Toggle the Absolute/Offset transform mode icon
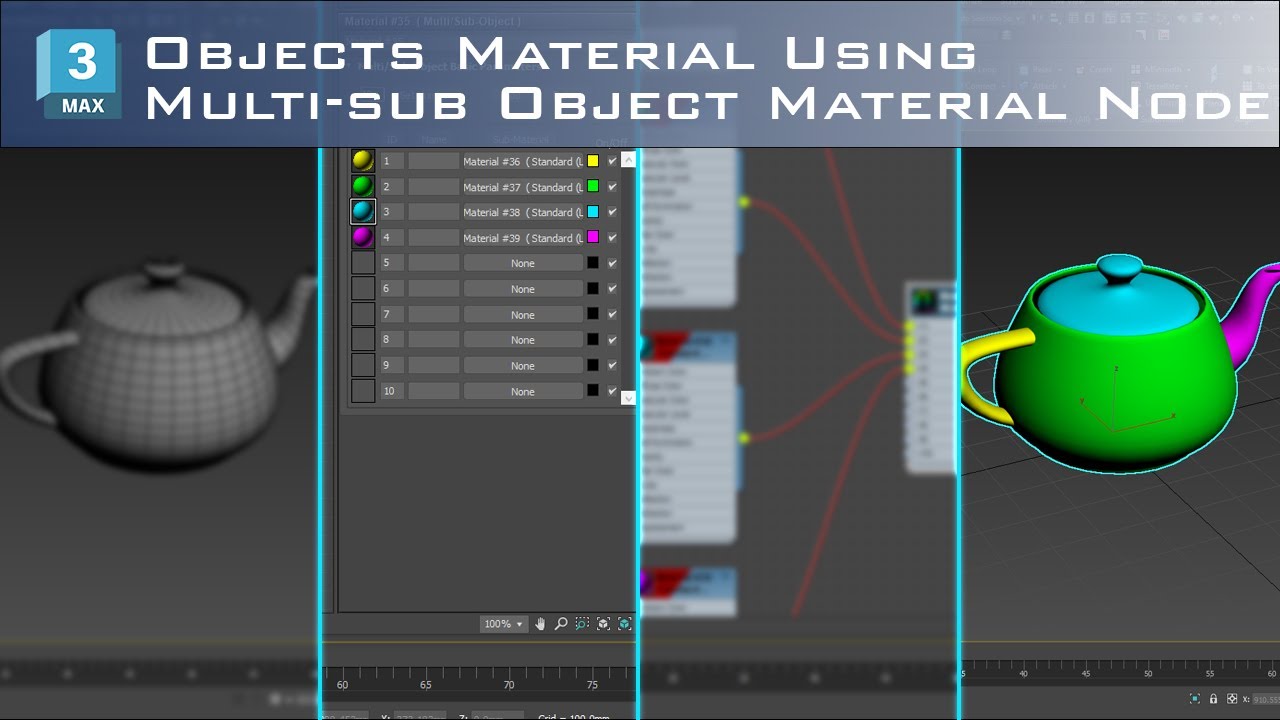Screen dimensions: 1280x720 click(1232, 699)
